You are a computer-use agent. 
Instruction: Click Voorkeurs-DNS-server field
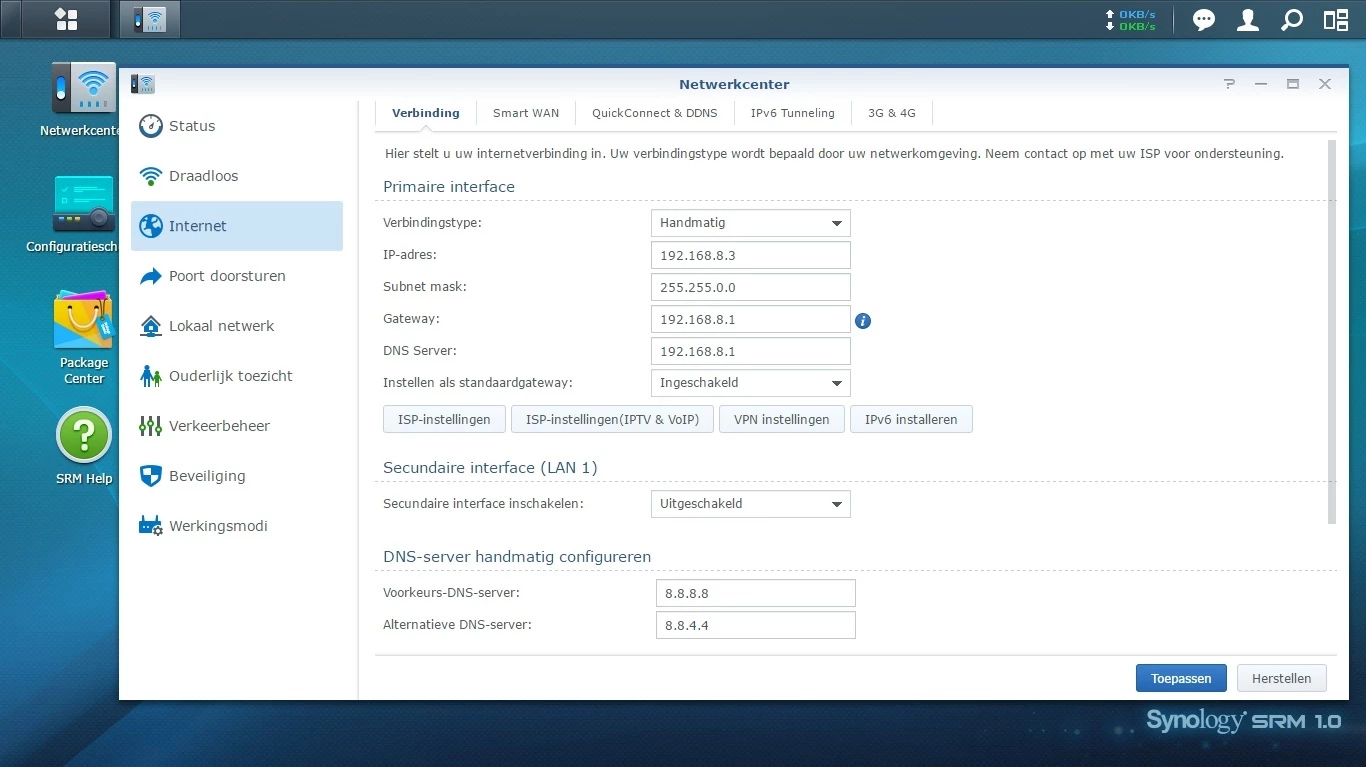point(755,593)
